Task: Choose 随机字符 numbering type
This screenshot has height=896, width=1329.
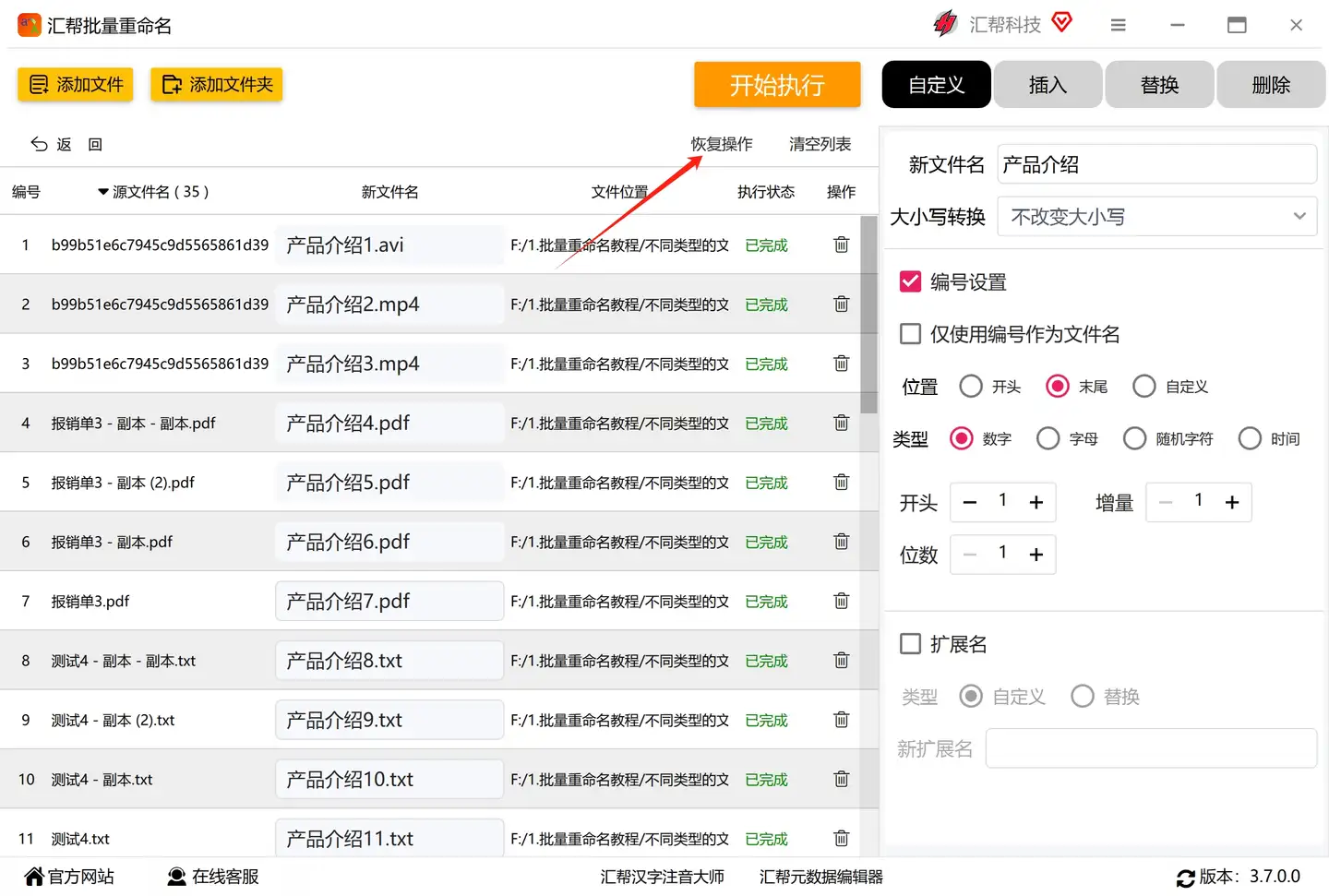Action: [x=1134, y=438]
